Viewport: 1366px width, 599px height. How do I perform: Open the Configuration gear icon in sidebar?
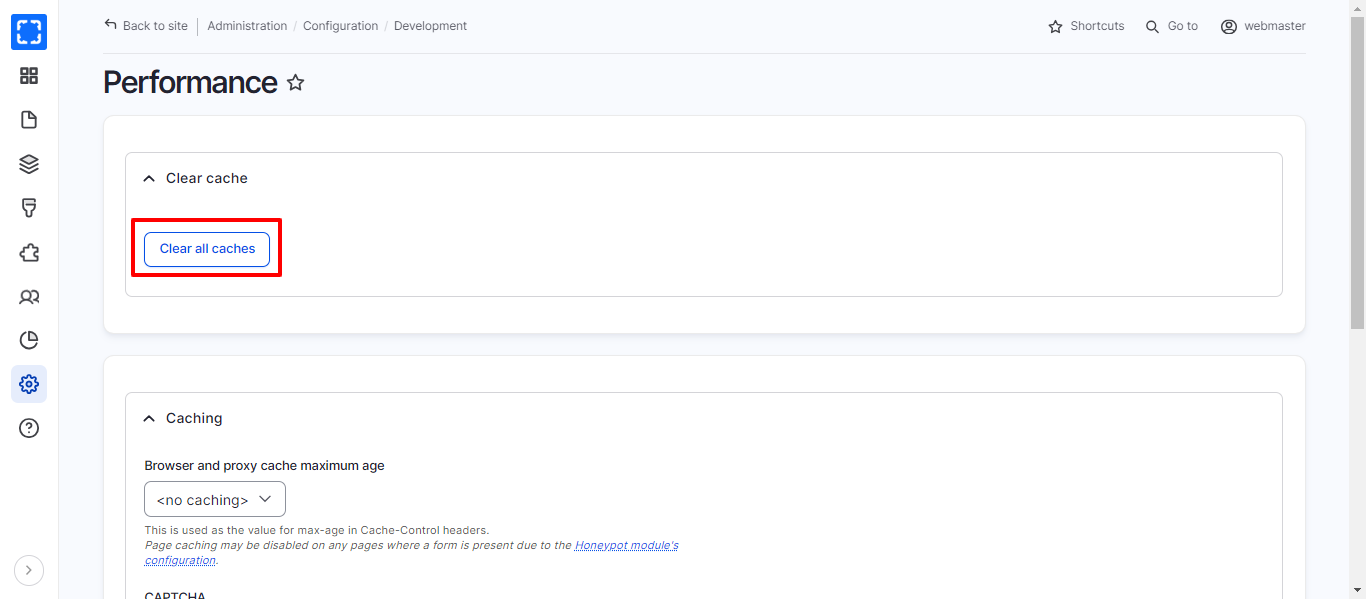coord(29,384)
